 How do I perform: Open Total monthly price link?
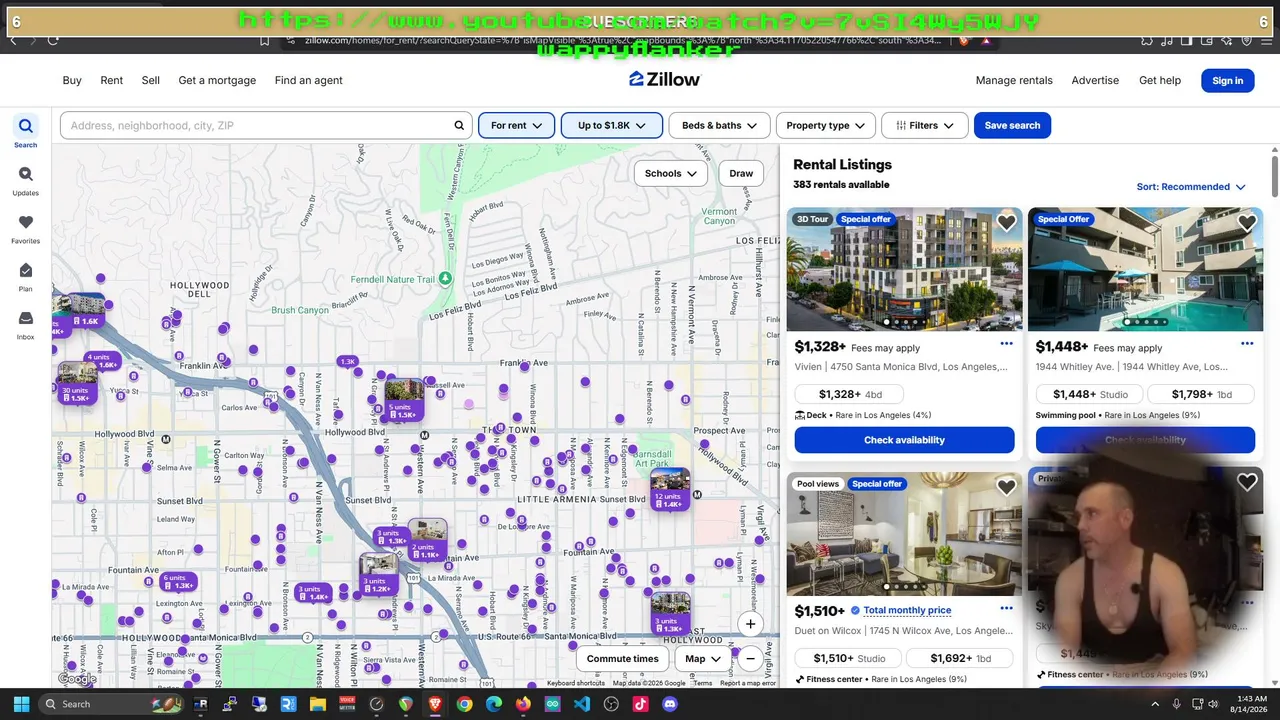[x=907, y=610]
